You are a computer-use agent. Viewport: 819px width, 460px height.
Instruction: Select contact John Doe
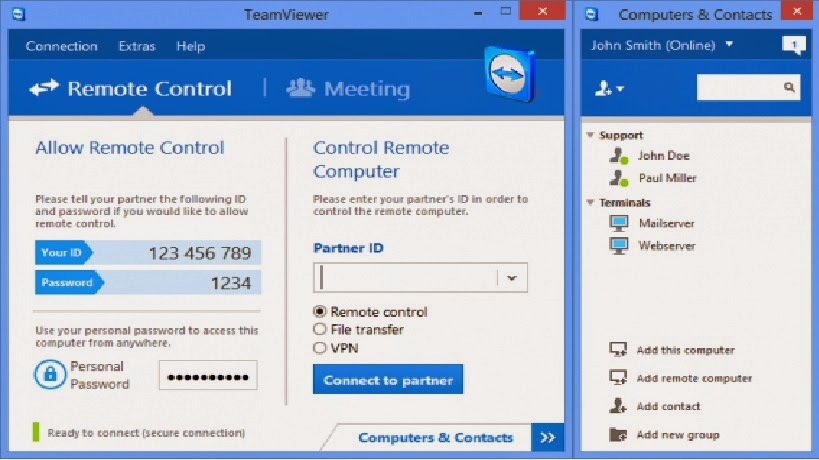(x=663, y=156)
